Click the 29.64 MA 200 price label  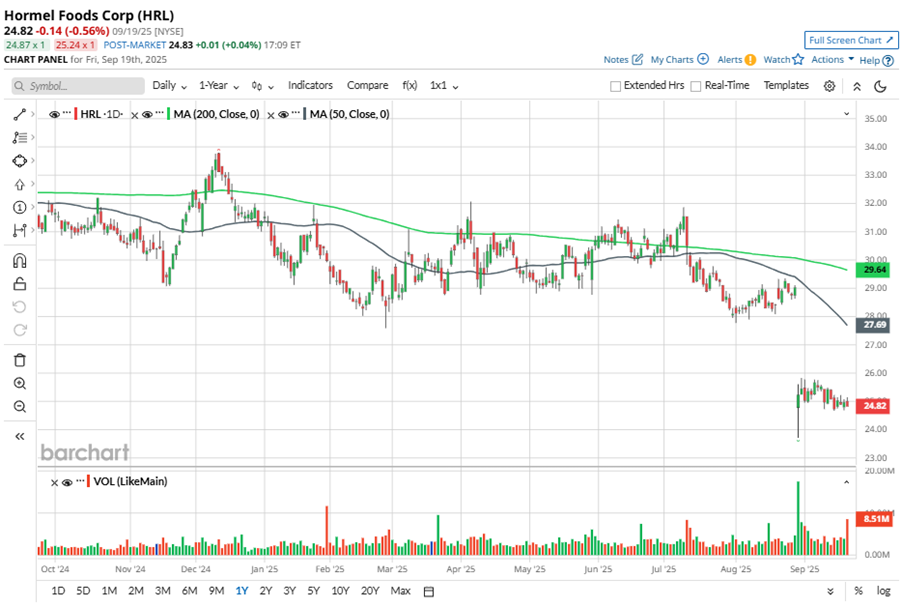coord(873,269)
